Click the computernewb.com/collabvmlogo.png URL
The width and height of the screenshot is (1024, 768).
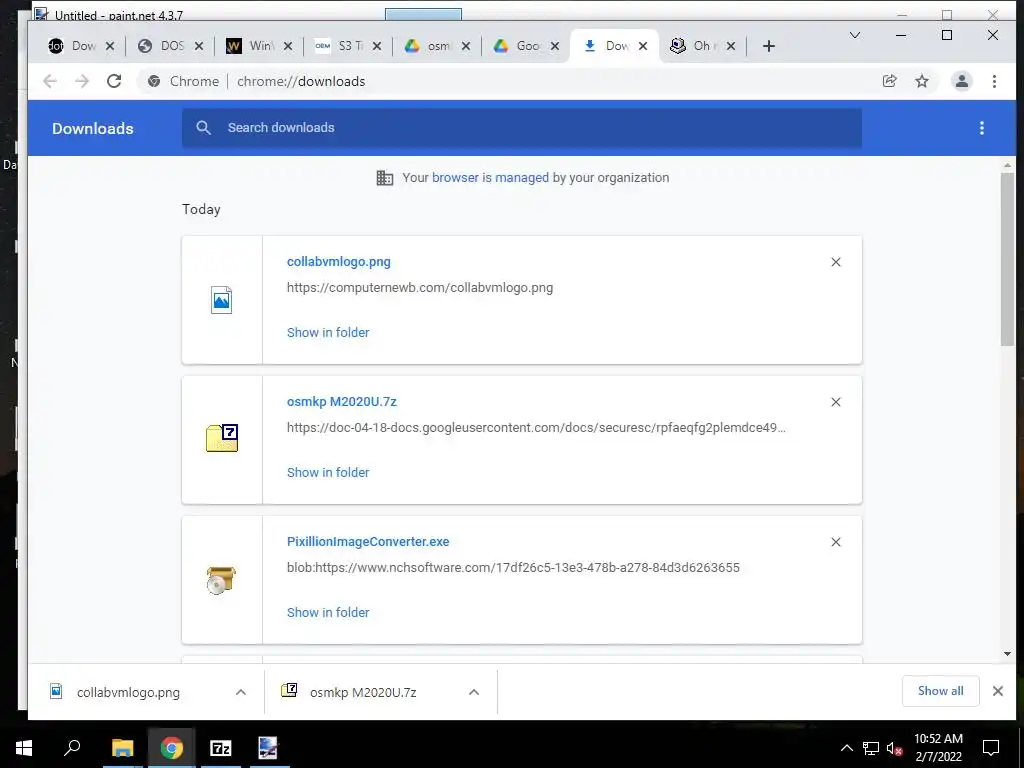click(419, 288)
